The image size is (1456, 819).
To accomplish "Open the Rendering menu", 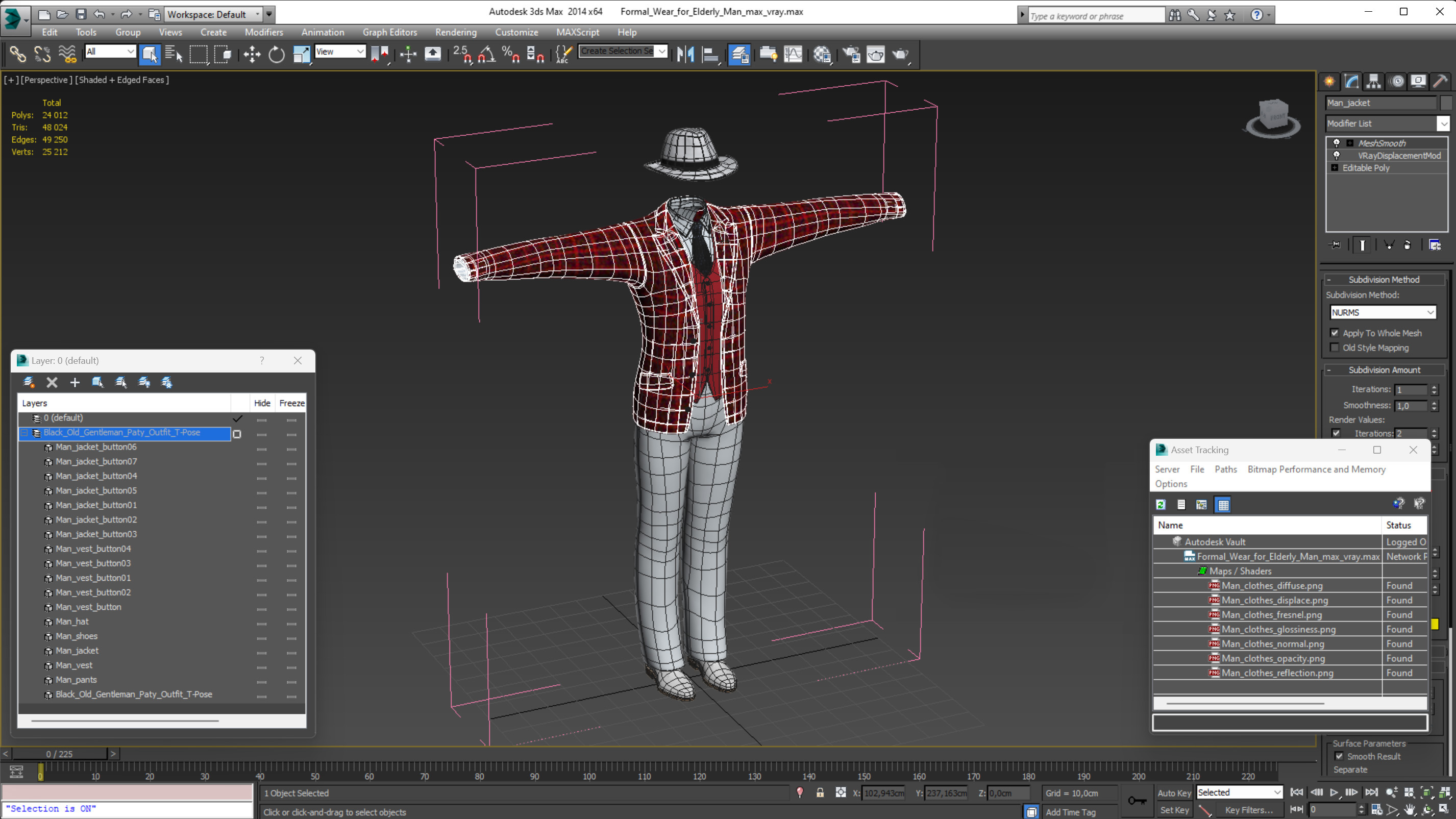I will click(456, 32).
